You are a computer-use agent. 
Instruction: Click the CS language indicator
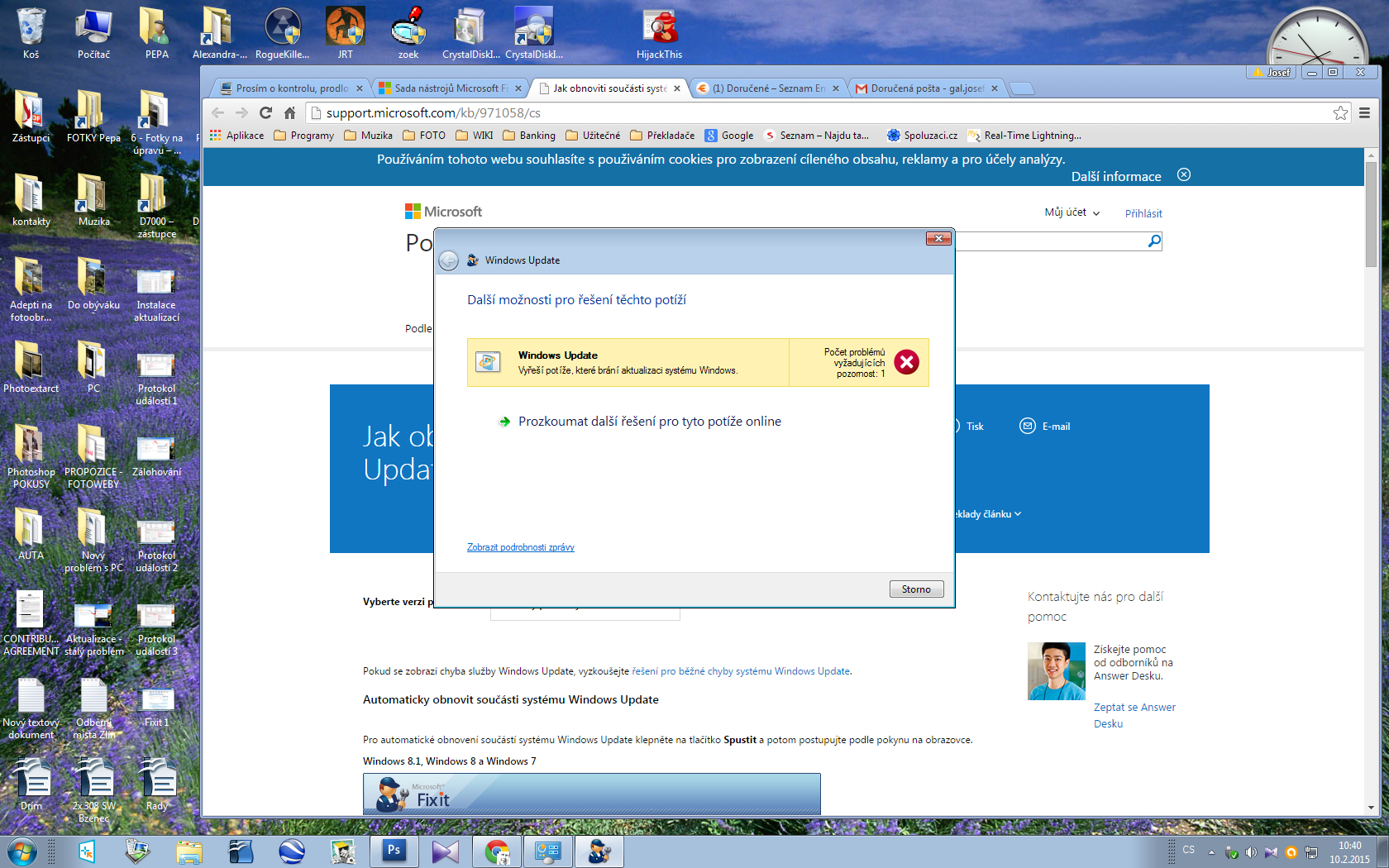(1188, 850)
